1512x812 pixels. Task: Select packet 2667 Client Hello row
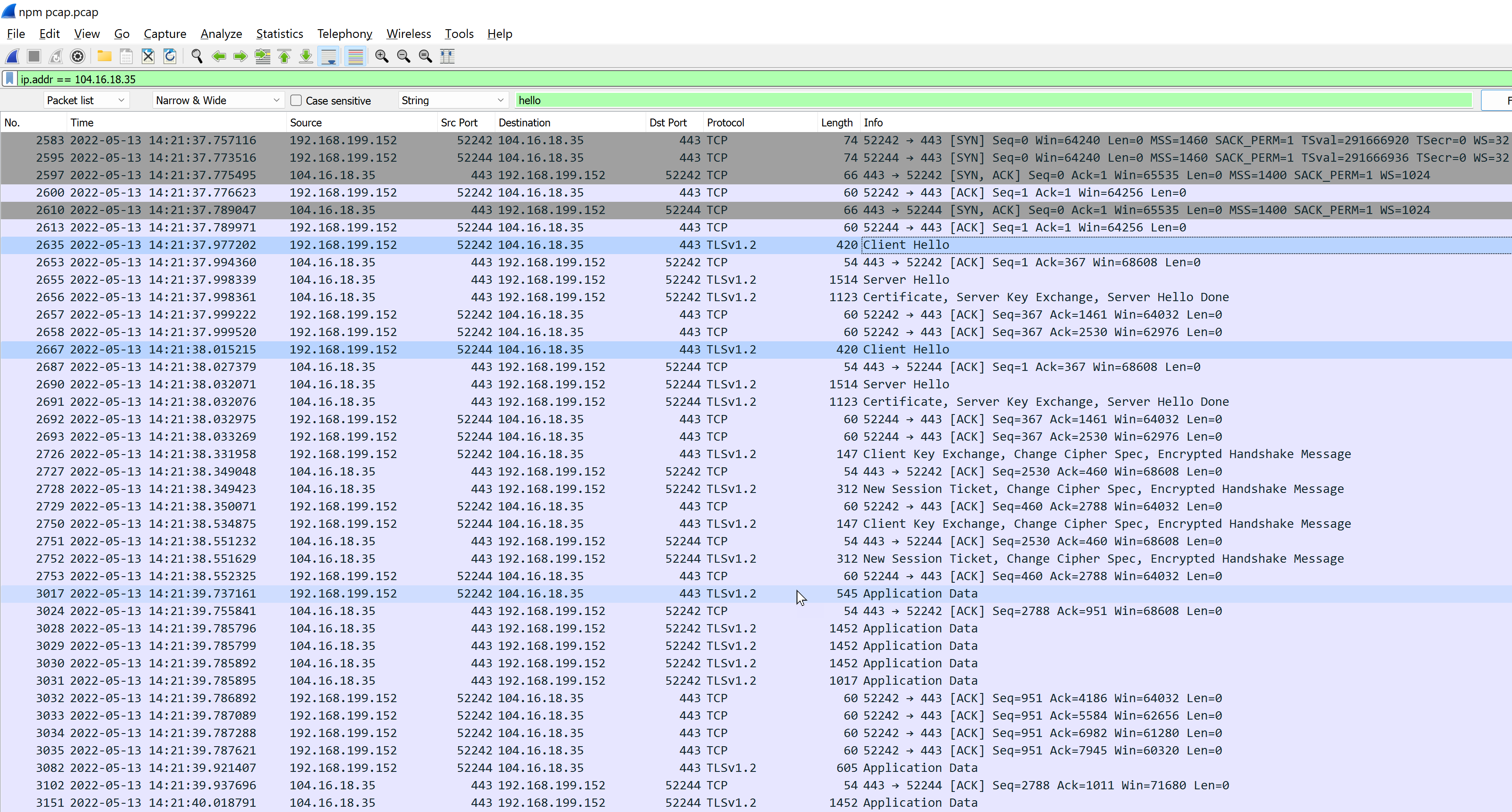point(756,350)
